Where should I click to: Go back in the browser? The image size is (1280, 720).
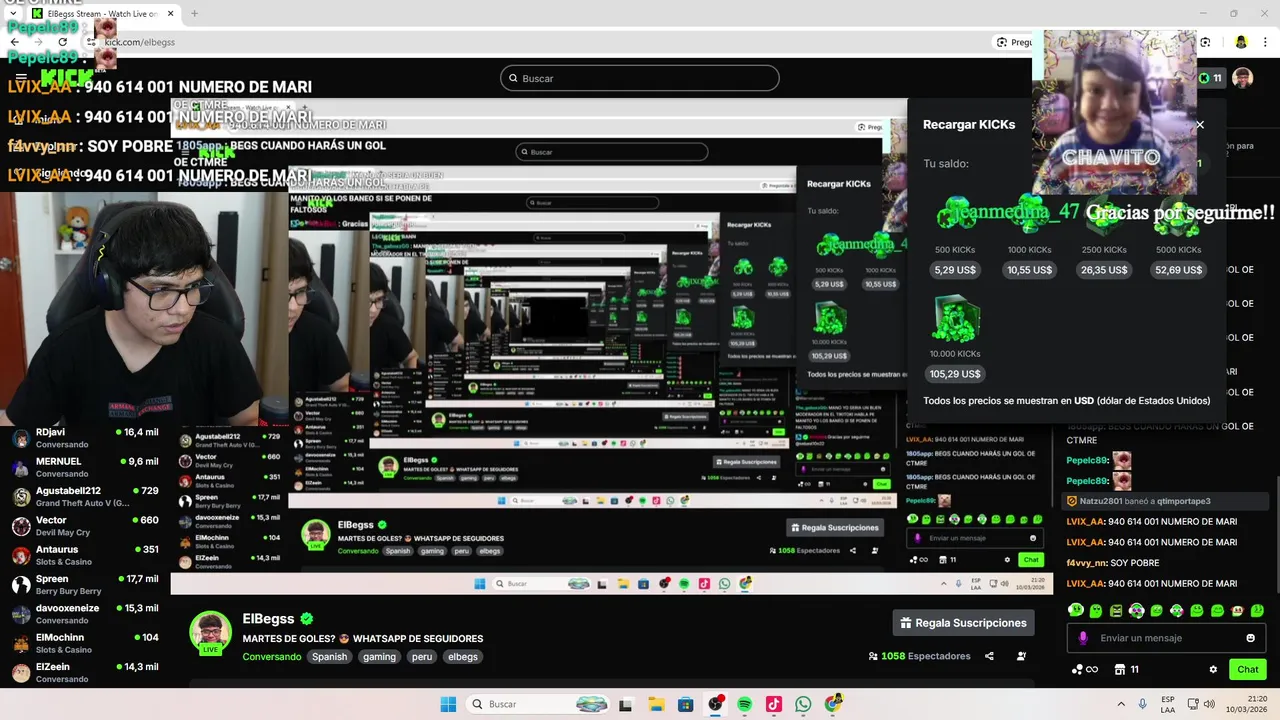[14, 42]
